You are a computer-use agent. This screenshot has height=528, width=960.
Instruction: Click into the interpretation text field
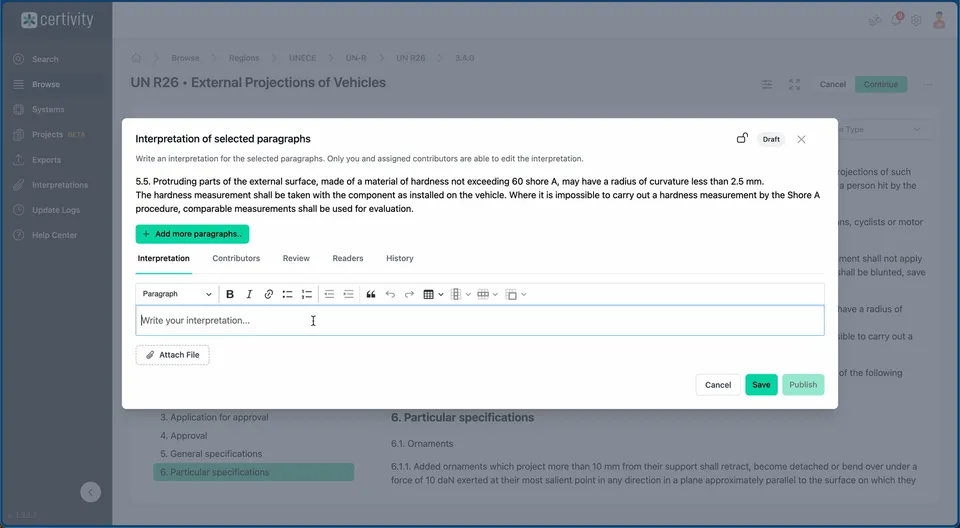480,321
